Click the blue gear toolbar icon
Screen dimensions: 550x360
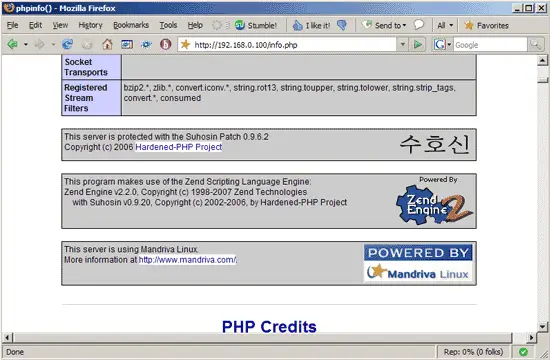click(146, 44)
